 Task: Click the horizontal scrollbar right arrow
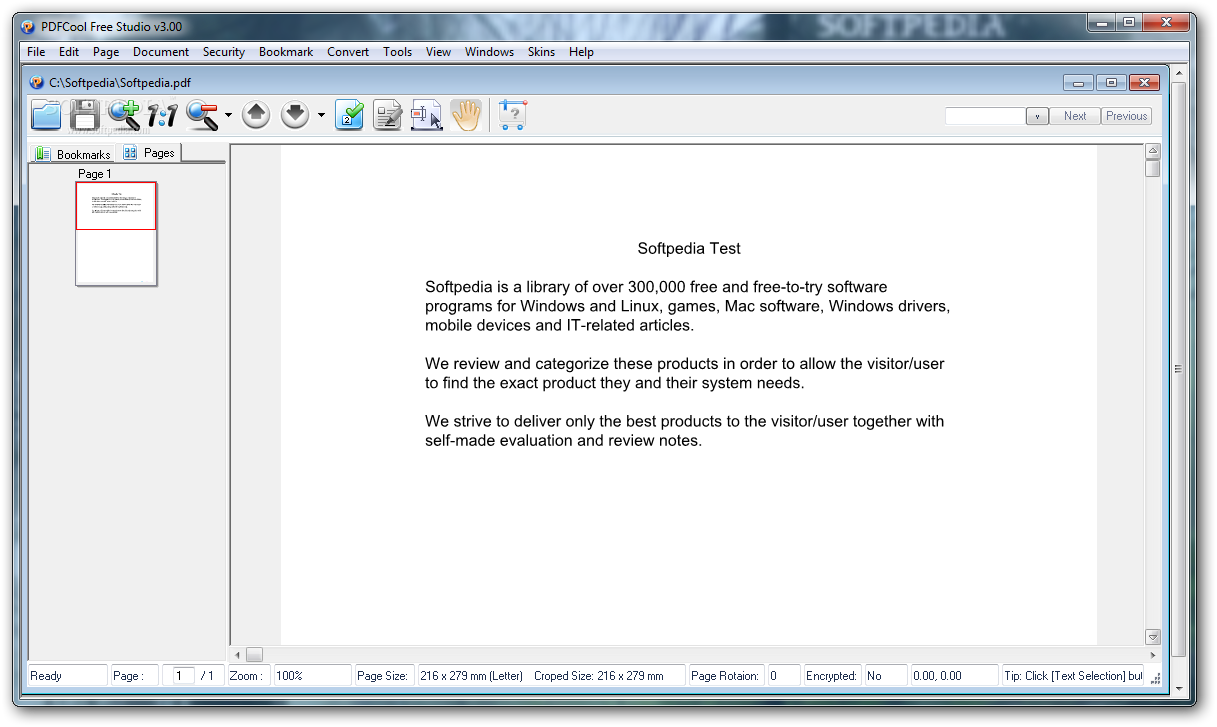(x=1152, y=655)
